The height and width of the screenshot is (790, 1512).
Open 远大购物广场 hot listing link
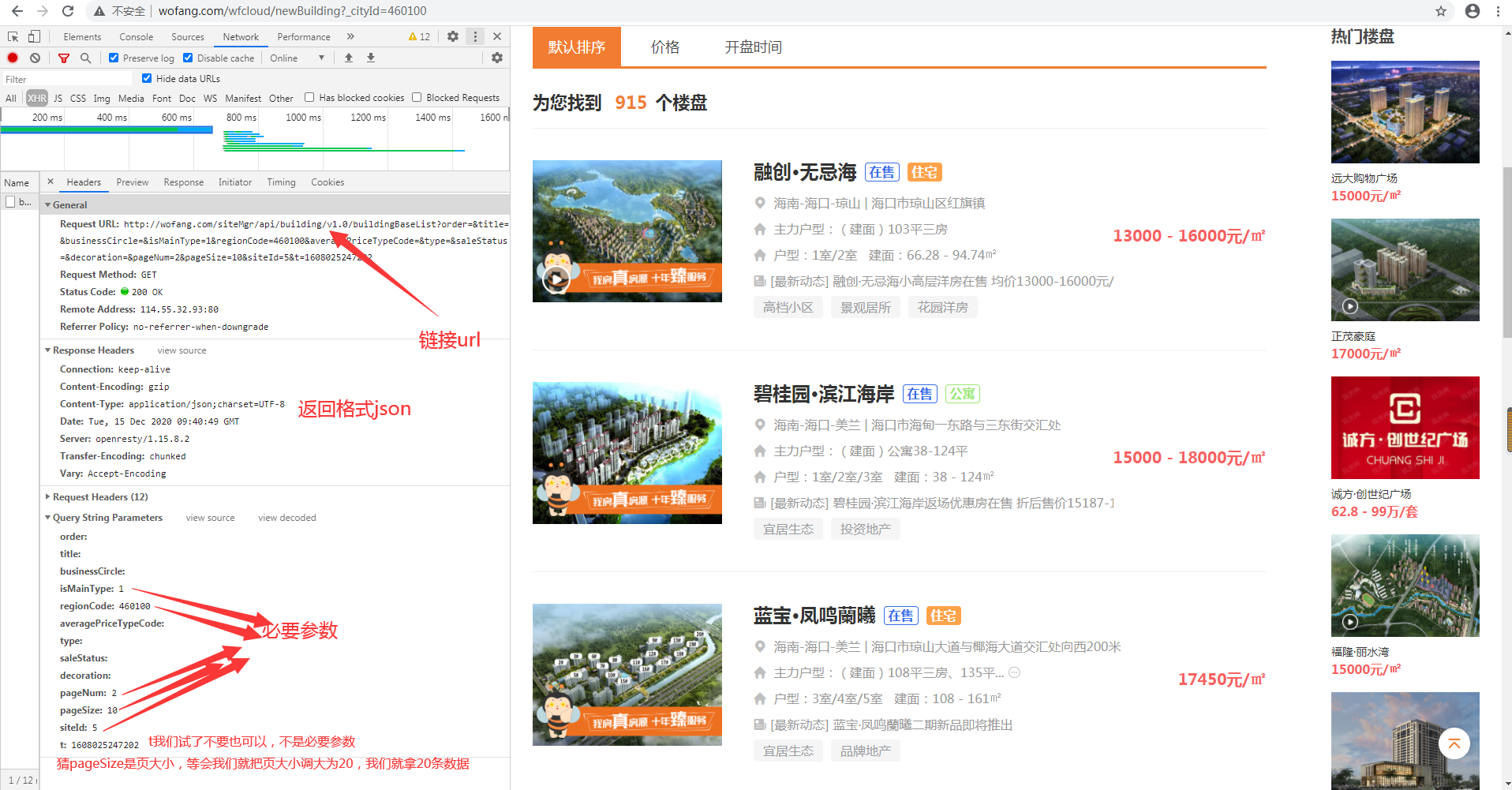pos(1364,178)
